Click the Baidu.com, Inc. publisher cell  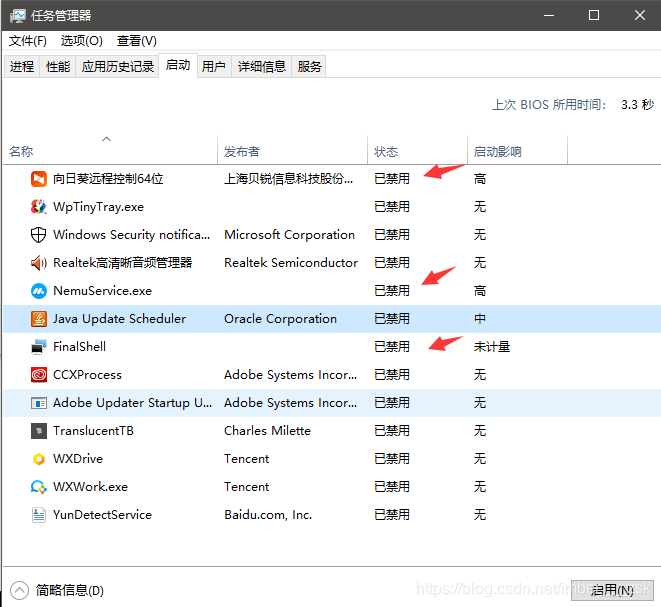coord(268,515)
